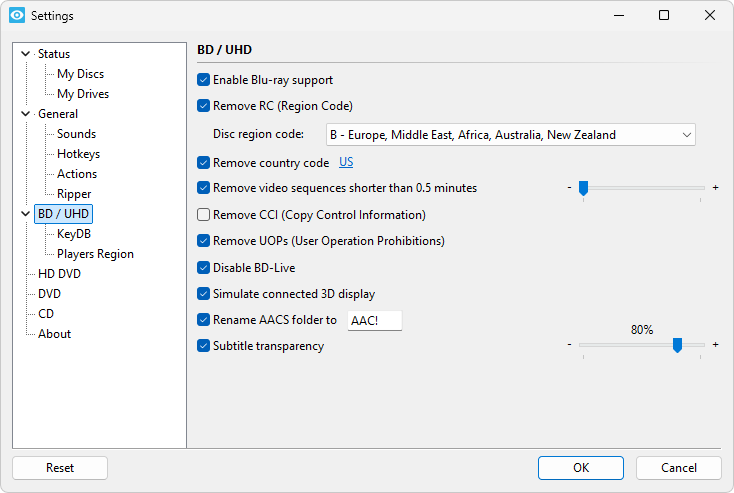Click the AACS folder rename text field

point(374,320)
